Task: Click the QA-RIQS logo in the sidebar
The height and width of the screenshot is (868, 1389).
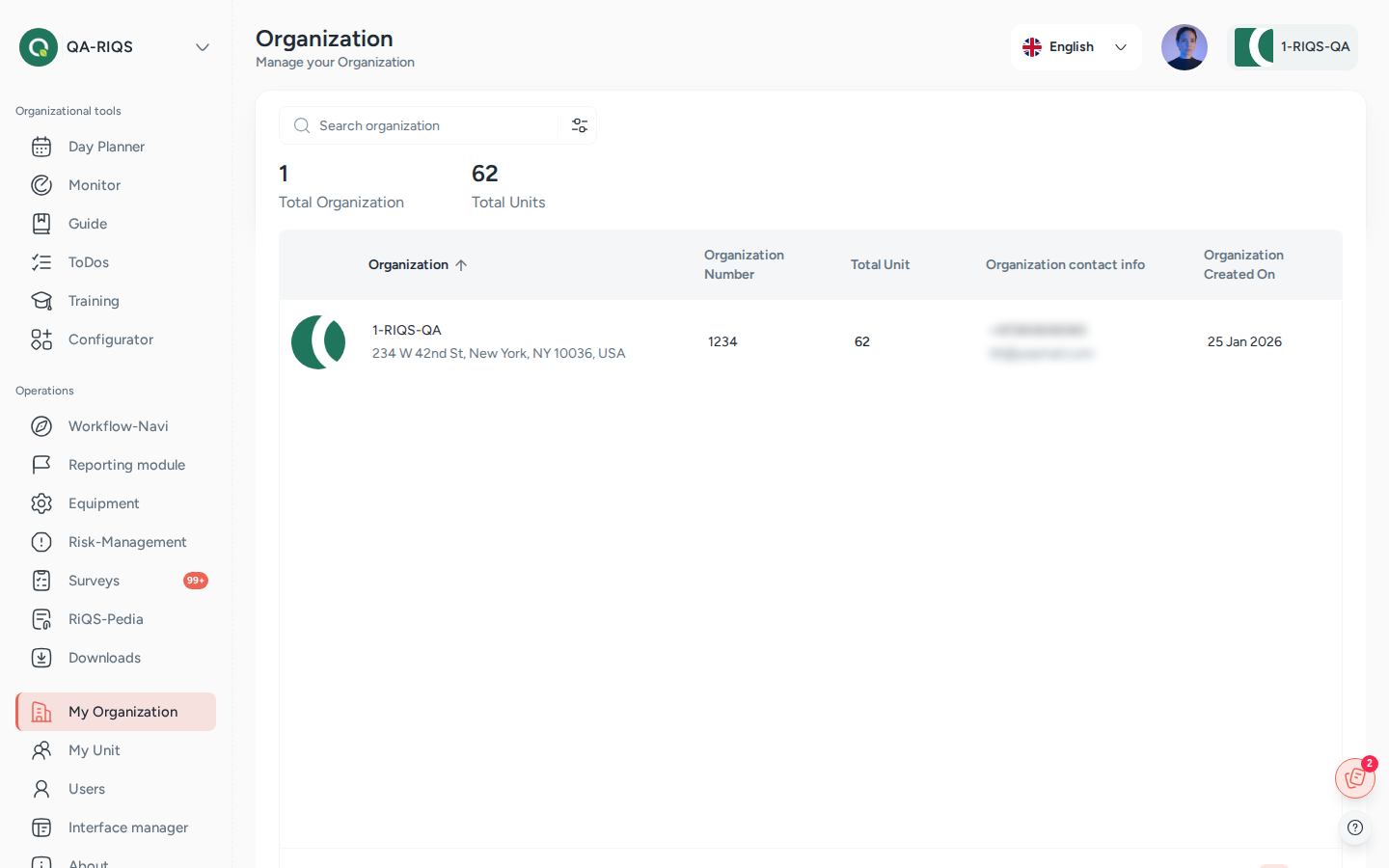Action: (x=39, y=47)
